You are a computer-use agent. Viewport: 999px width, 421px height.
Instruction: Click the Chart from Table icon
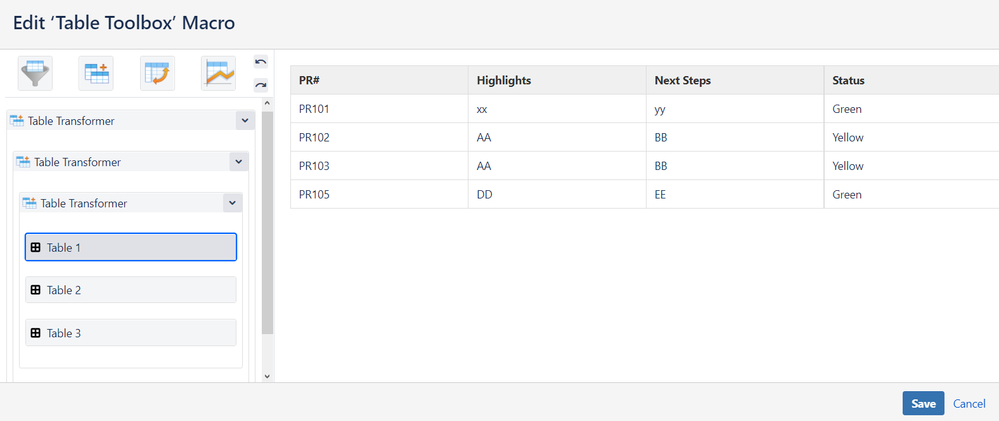pyautogui.click(x=219, y=73)
